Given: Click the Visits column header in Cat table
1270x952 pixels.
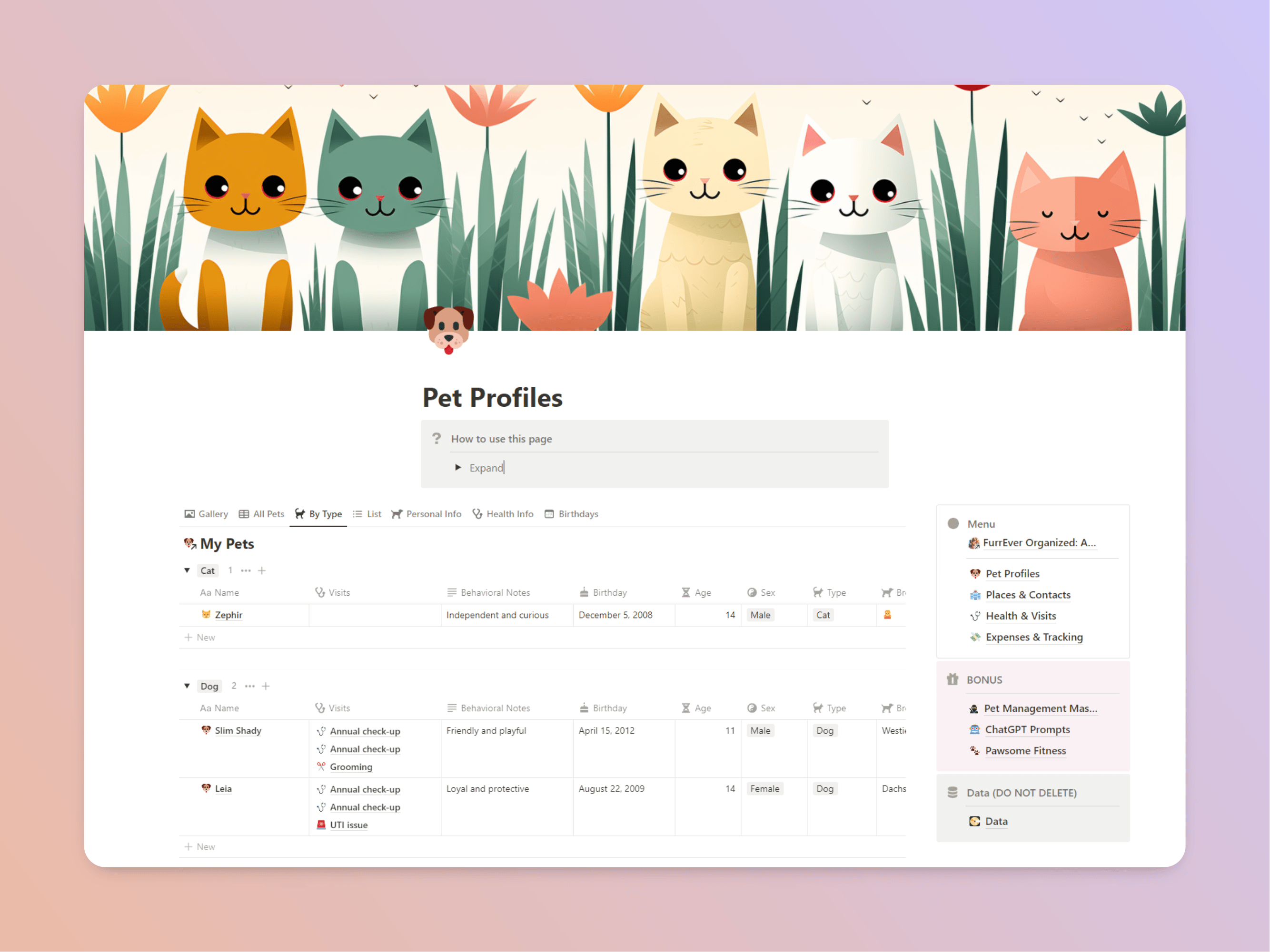Looking at the screenshot, I should 332,593.
